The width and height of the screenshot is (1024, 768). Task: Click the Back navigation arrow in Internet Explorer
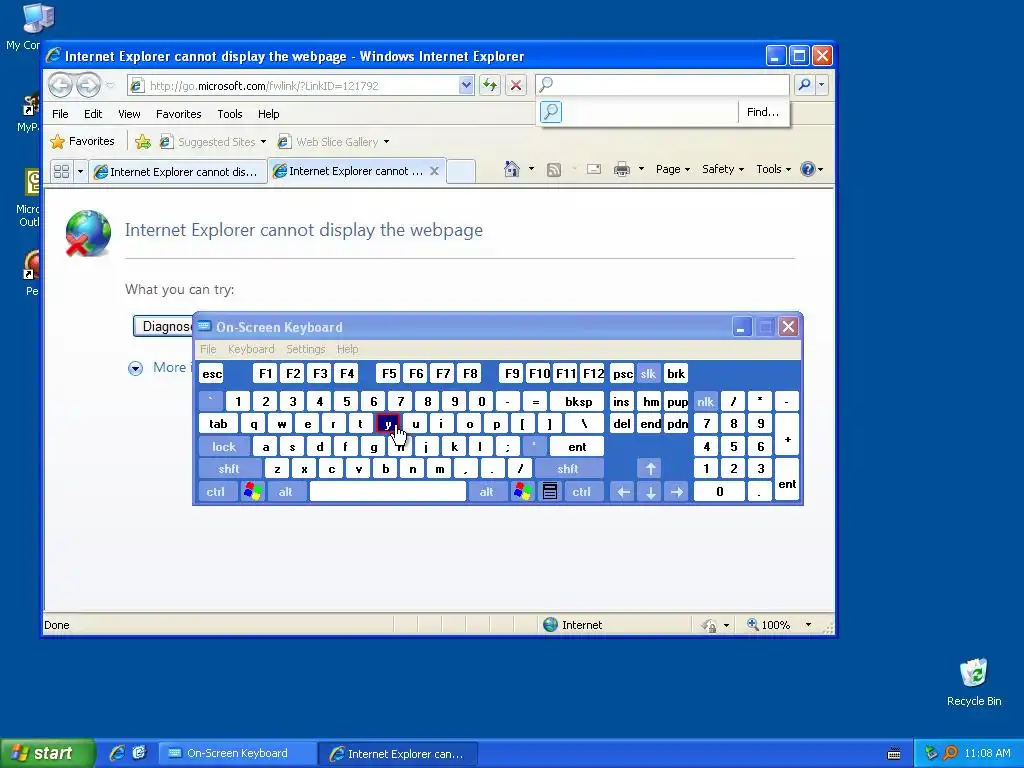point(60,85)
